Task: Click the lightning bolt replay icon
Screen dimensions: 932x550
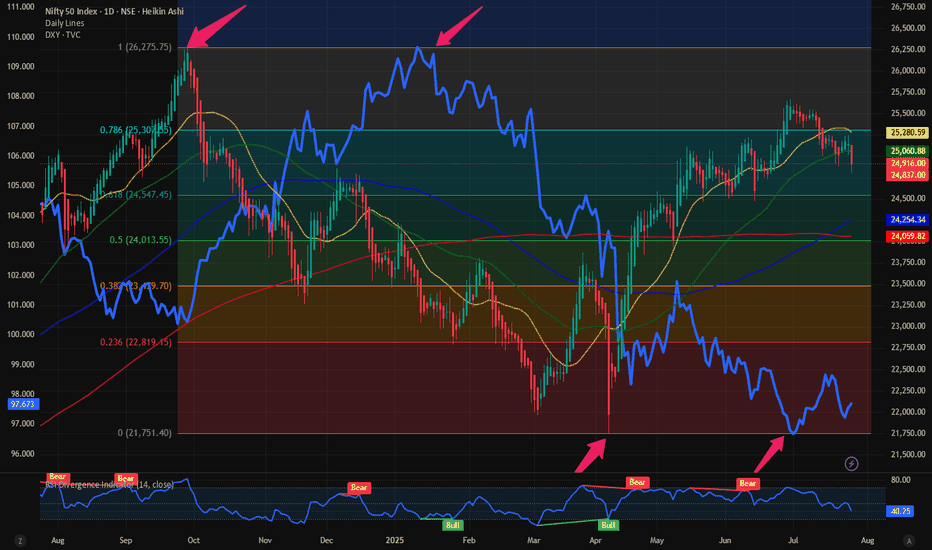Action: click(851, 464)
